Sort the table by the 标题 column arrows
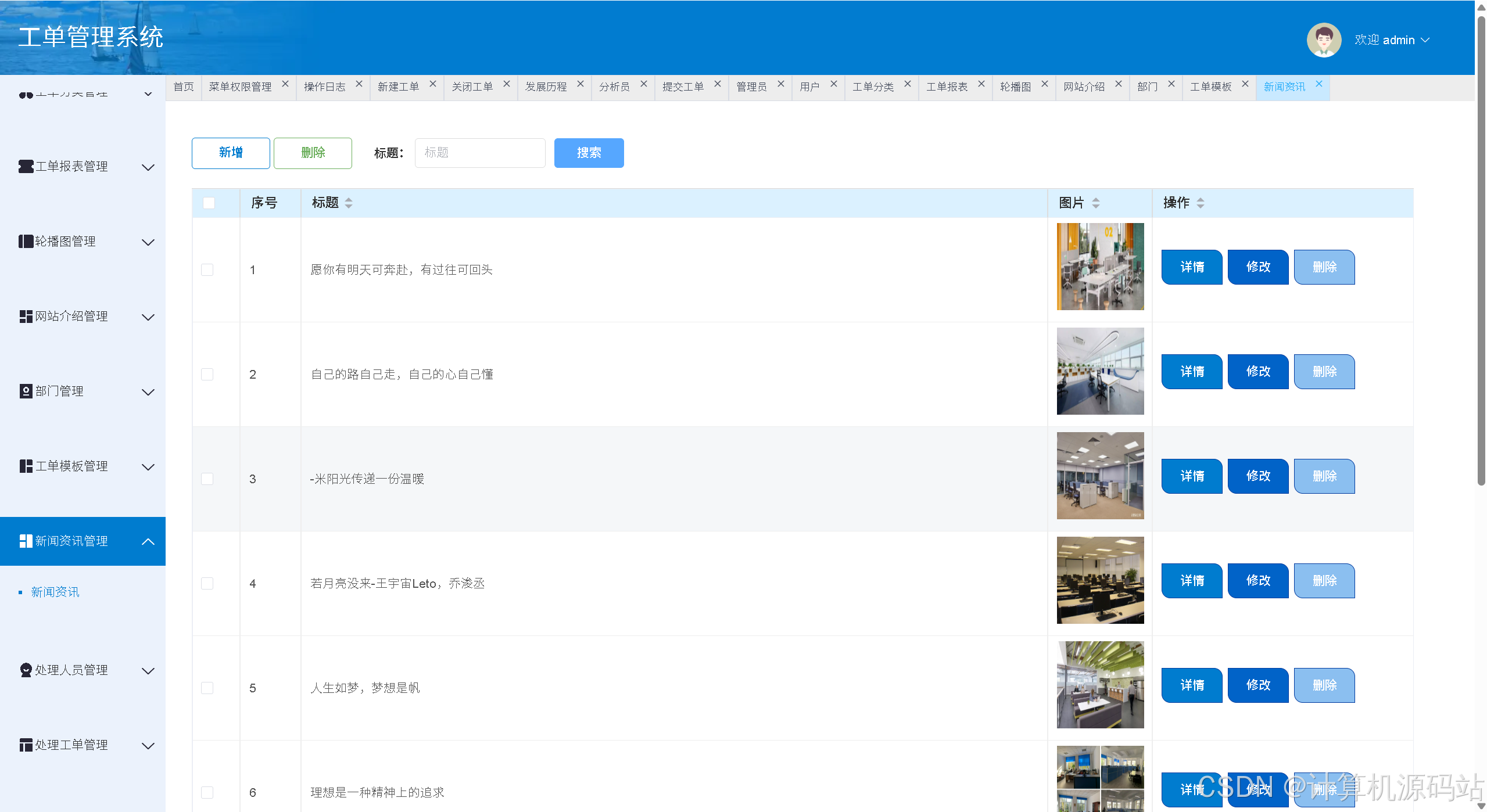This screenshot has width=1487, height=812. pyautogui.click(x=349, y=203)
